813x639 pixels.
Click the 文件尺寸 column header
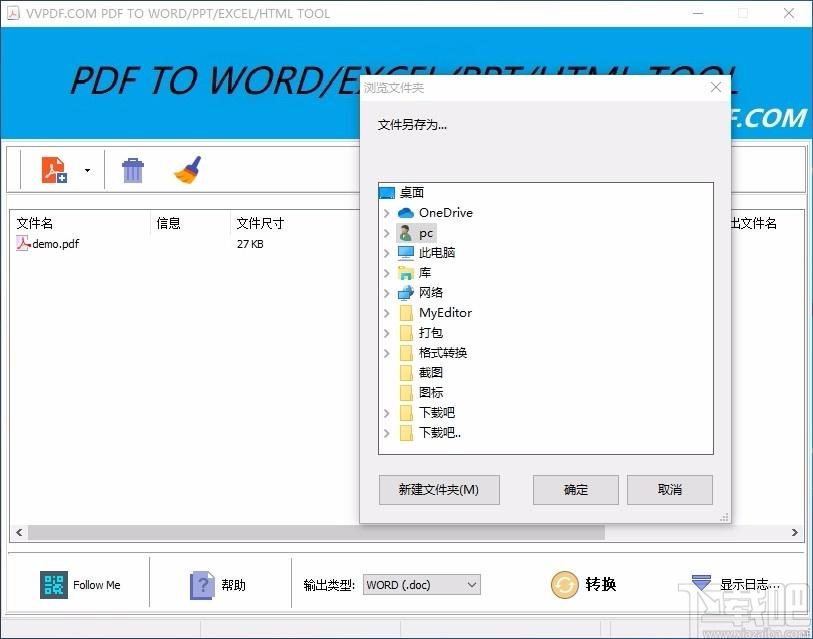coord(260,223)
